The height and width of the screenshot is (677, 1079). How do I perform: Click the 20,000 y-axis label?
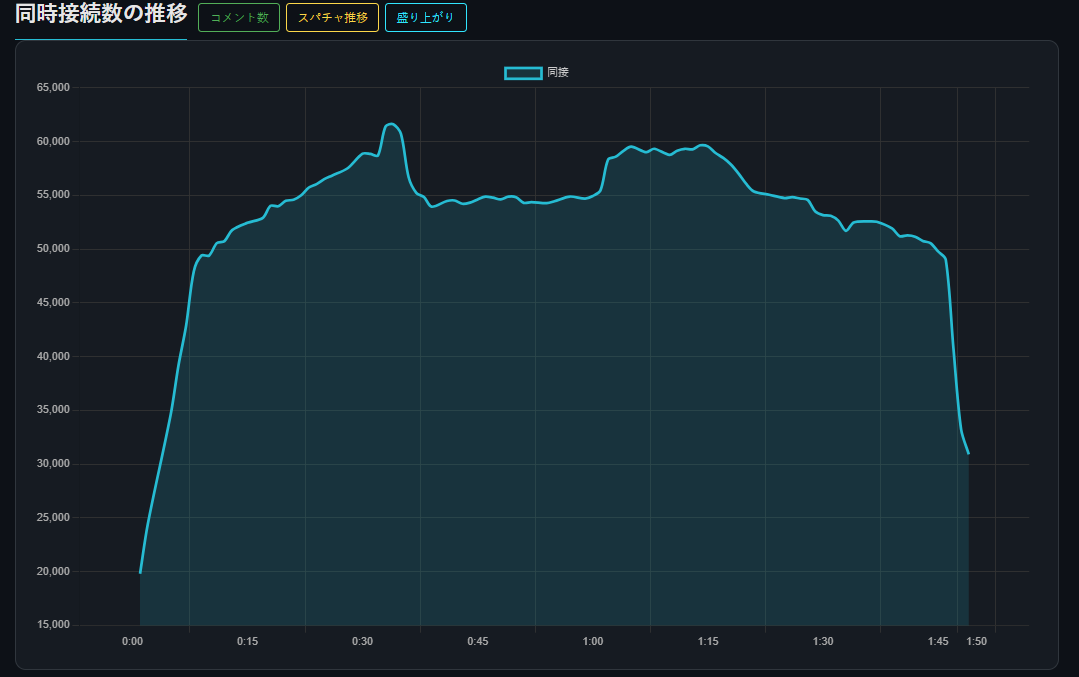pos(53,571)
